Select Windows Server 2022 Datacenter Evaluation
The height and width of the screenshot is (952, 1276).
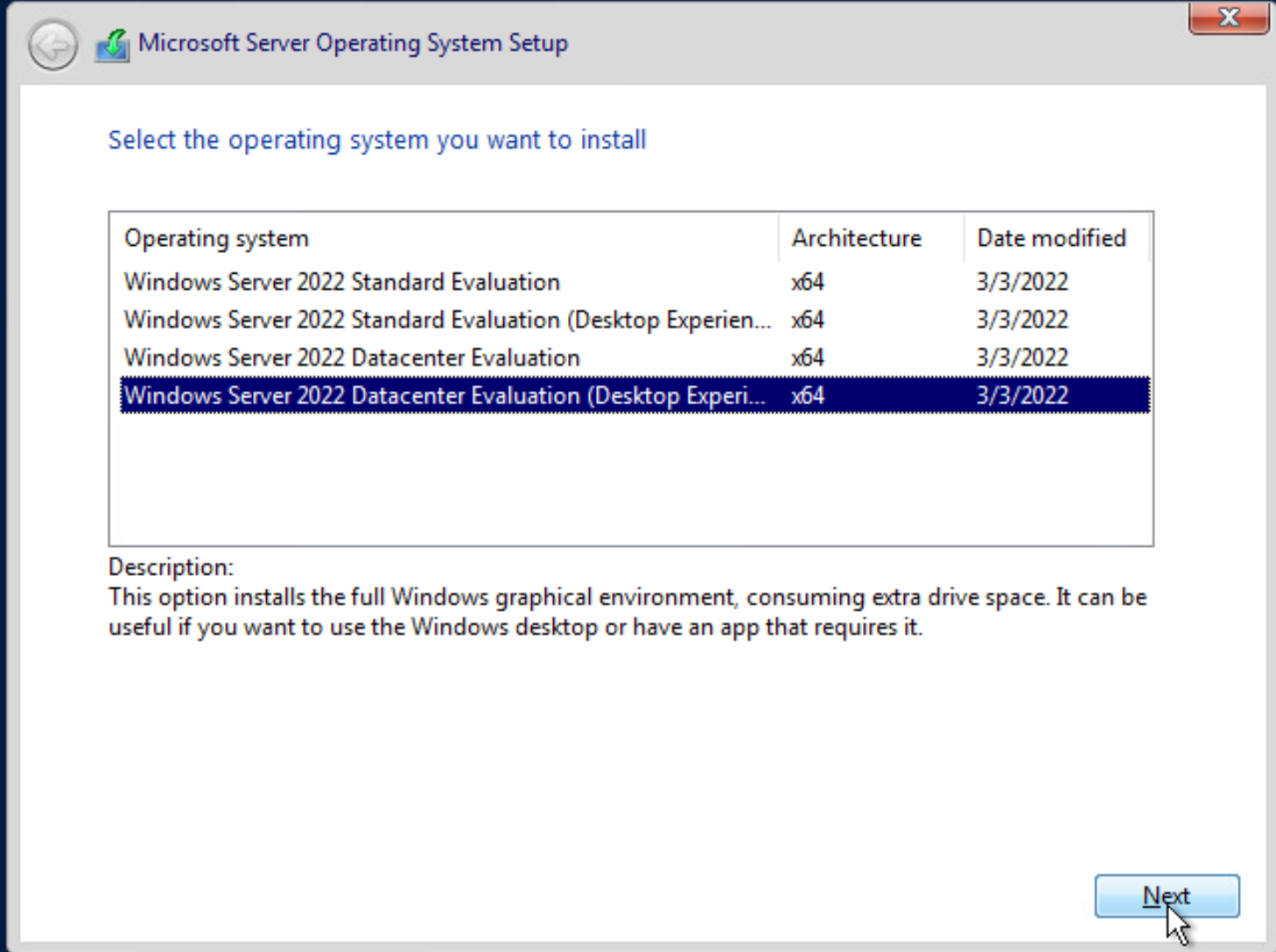point(351,357)
